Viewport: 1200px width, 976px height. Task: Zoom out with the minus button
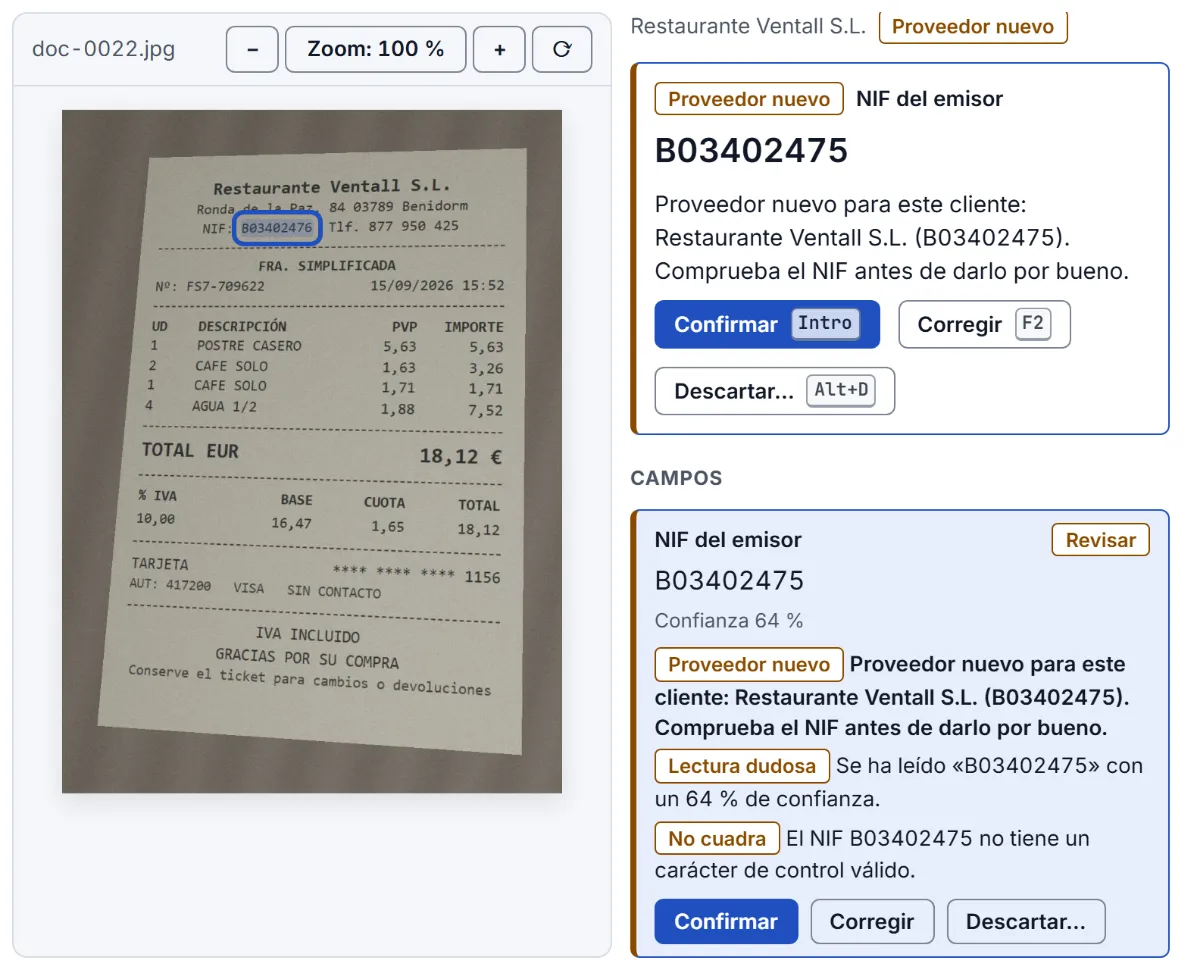pos(252,49)
